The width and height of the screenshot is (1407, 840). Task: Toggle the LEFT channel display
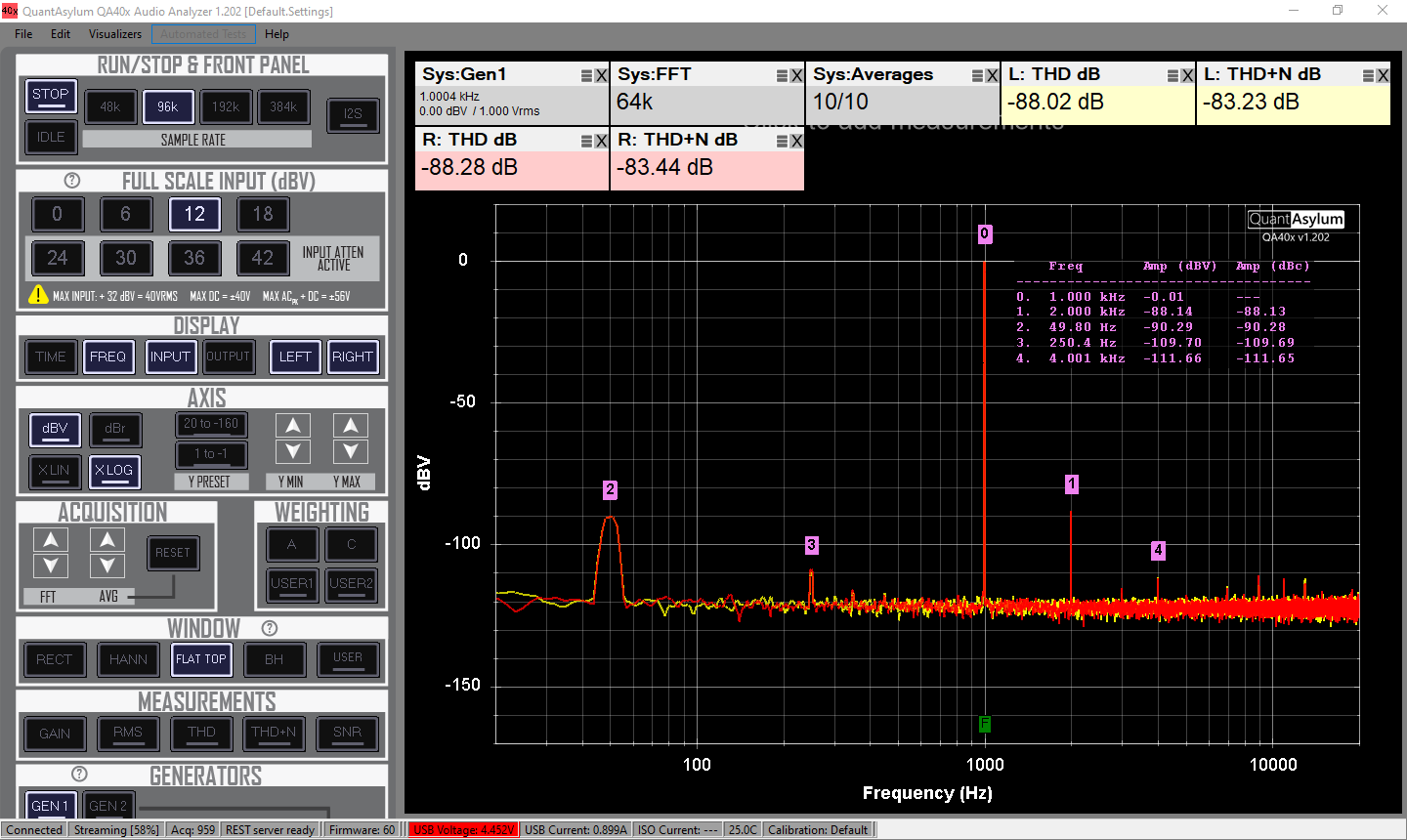(295, 357)
